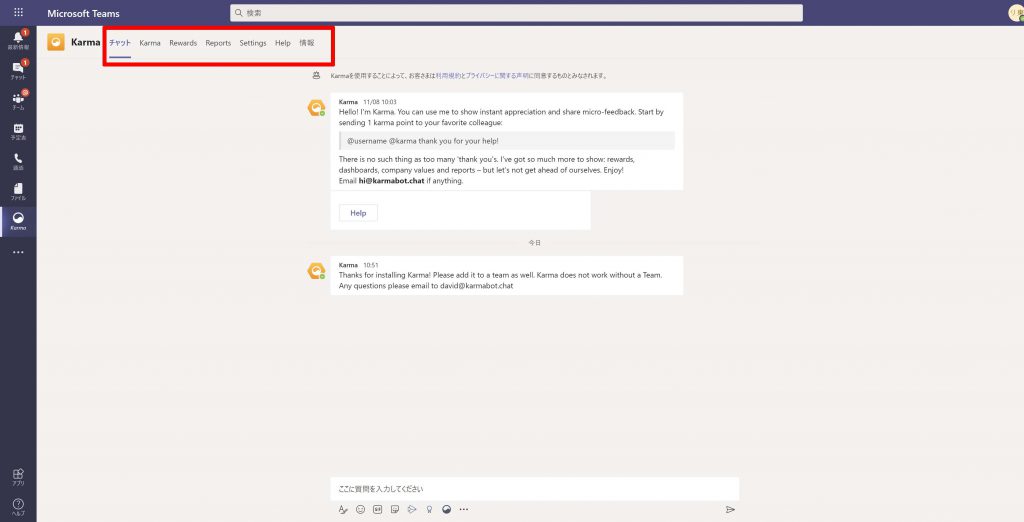Select the Karma app in left sidebar
This screenshot has height=522, width=1024.
tap(18, 221)
